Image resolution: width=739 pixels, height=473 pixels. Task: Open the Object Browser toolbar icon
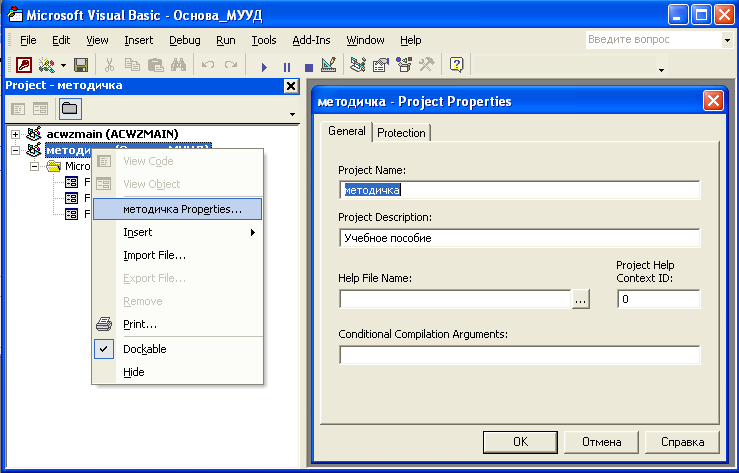[404, 65]
